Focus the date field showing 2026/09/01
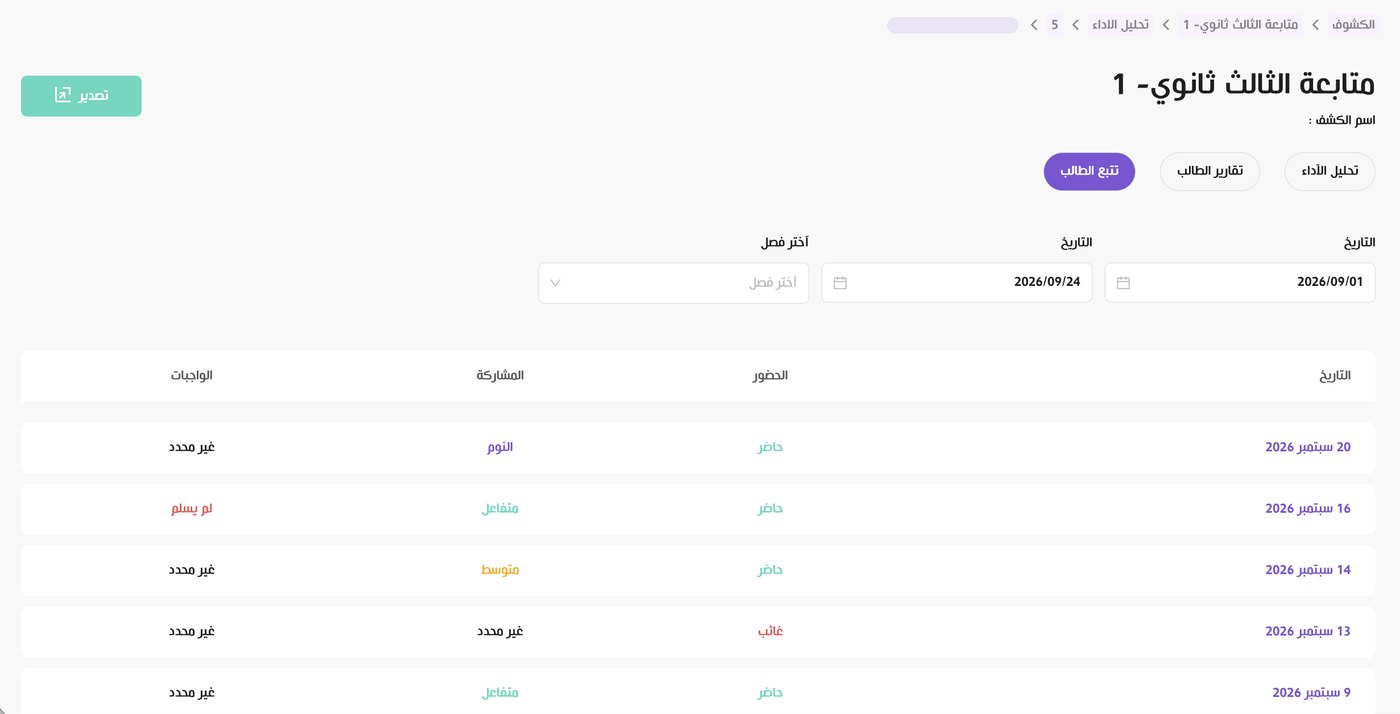This screenshot has width=1400, height=714. click(x=1240, y=283)
